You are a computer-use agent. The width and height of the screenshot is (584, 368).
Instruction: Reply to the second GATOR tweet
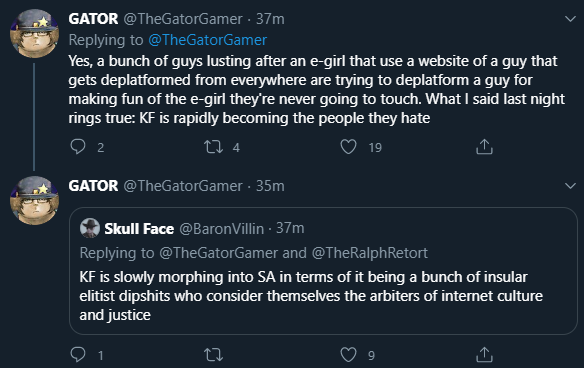pos(78,355)
